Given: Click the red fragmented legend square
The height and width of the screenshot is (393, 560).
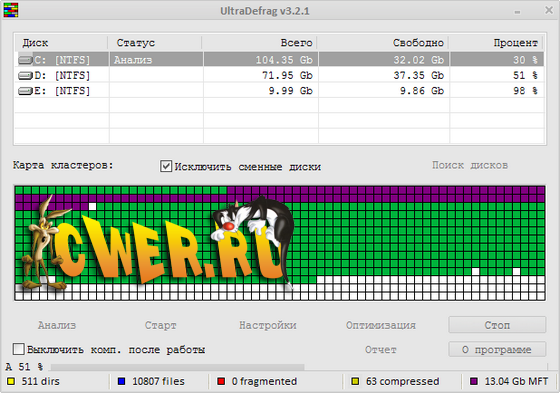Looking at the screenshot, I should (x=221, y=381).
